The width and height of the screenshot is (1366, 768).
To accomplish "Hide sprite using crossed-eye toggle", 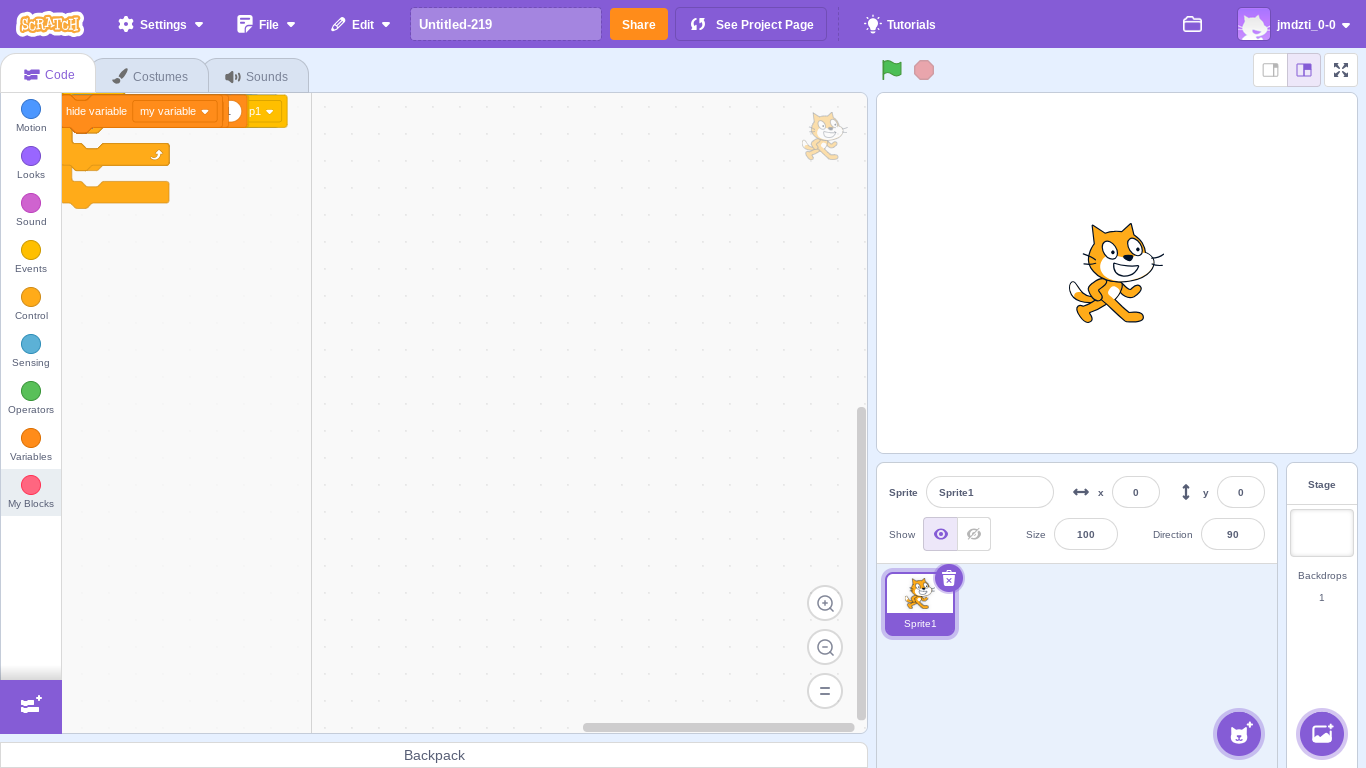I will (974, 534).
